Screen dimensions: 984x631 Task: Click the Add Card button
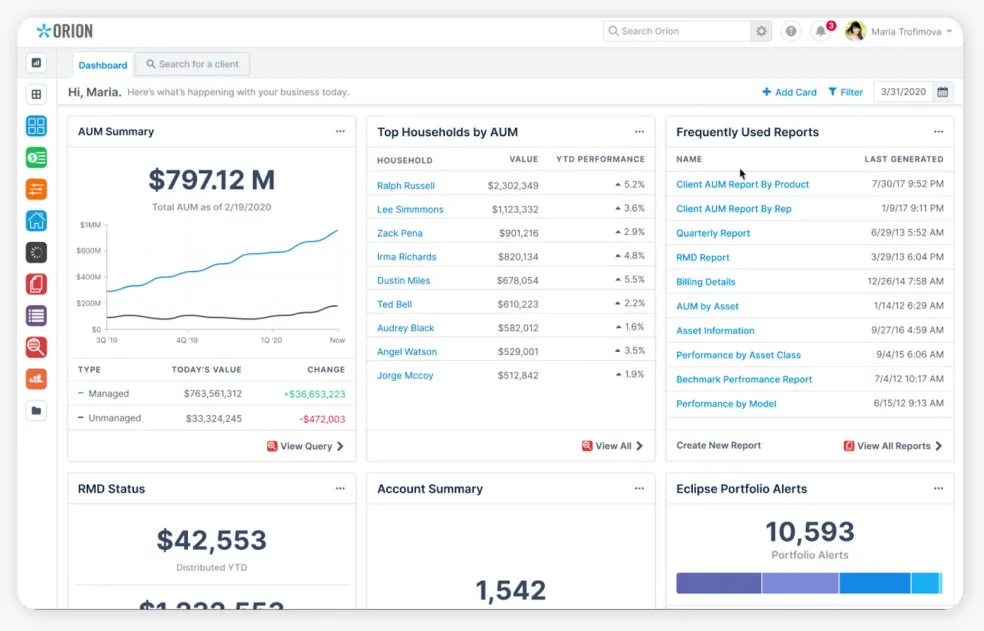coord(789,92)
